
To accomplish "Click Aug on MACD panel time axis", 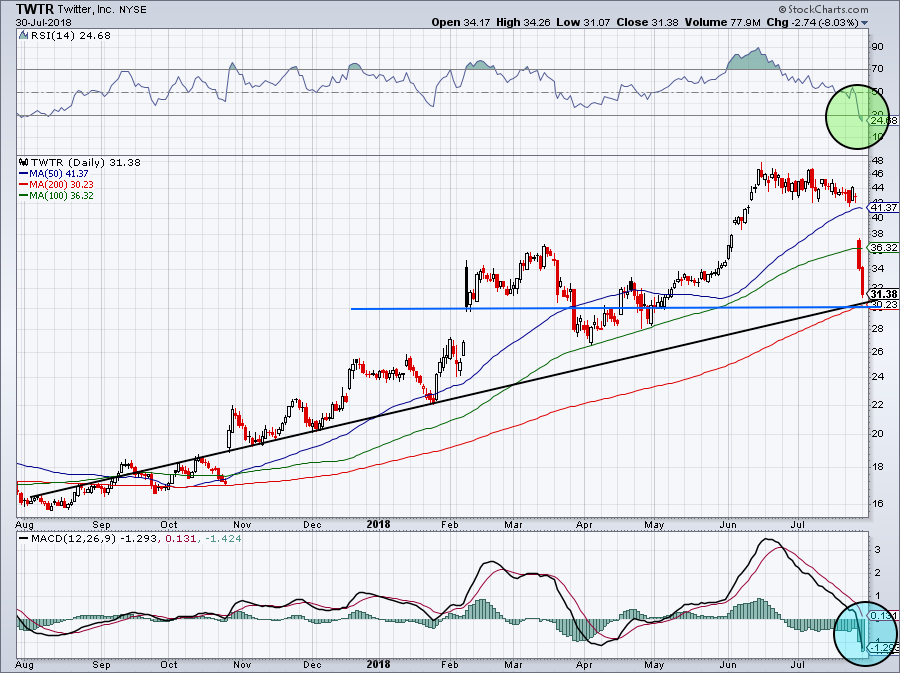I will pyautogui.click(x=25, y=665).
